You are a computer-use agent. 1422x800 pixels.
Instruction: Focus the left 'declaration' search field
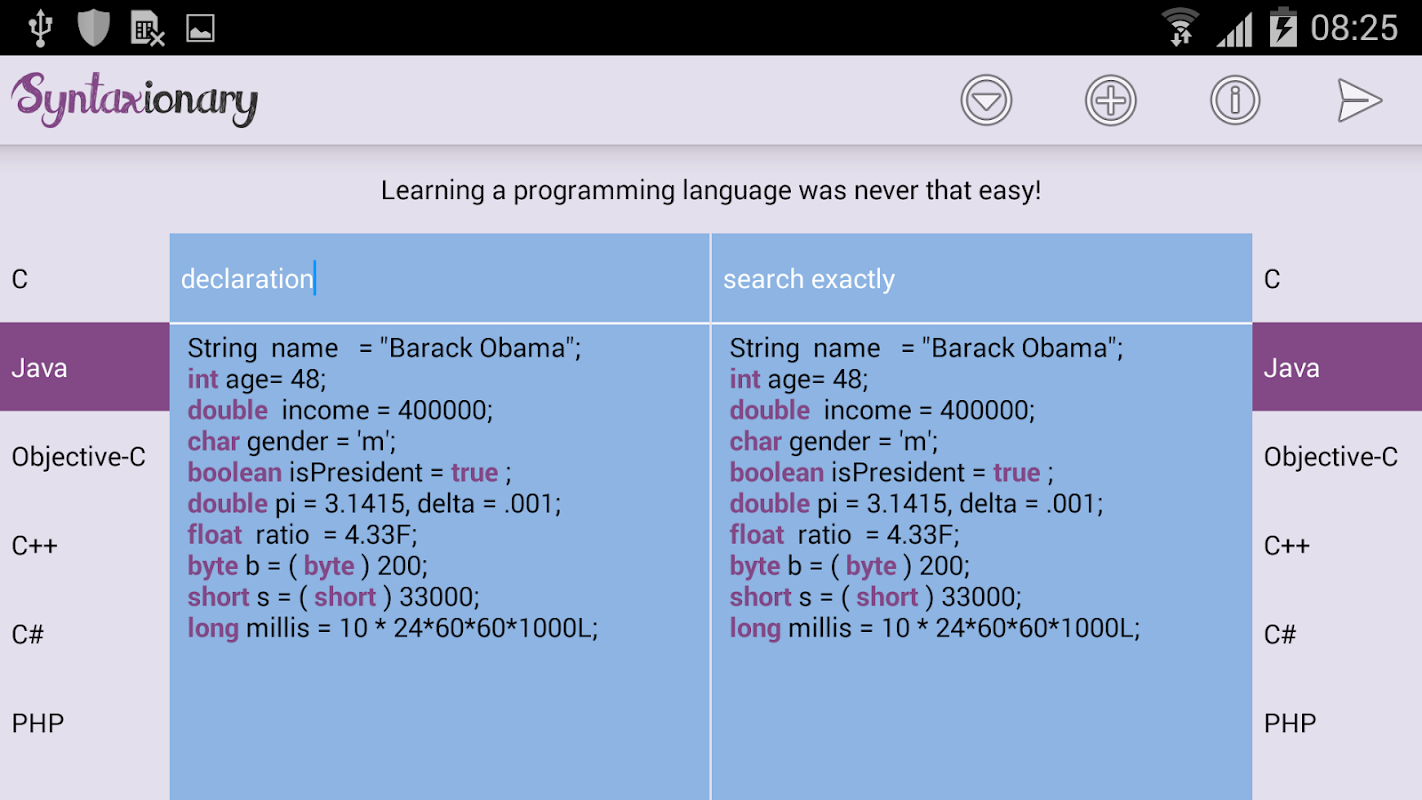[440, 279]
